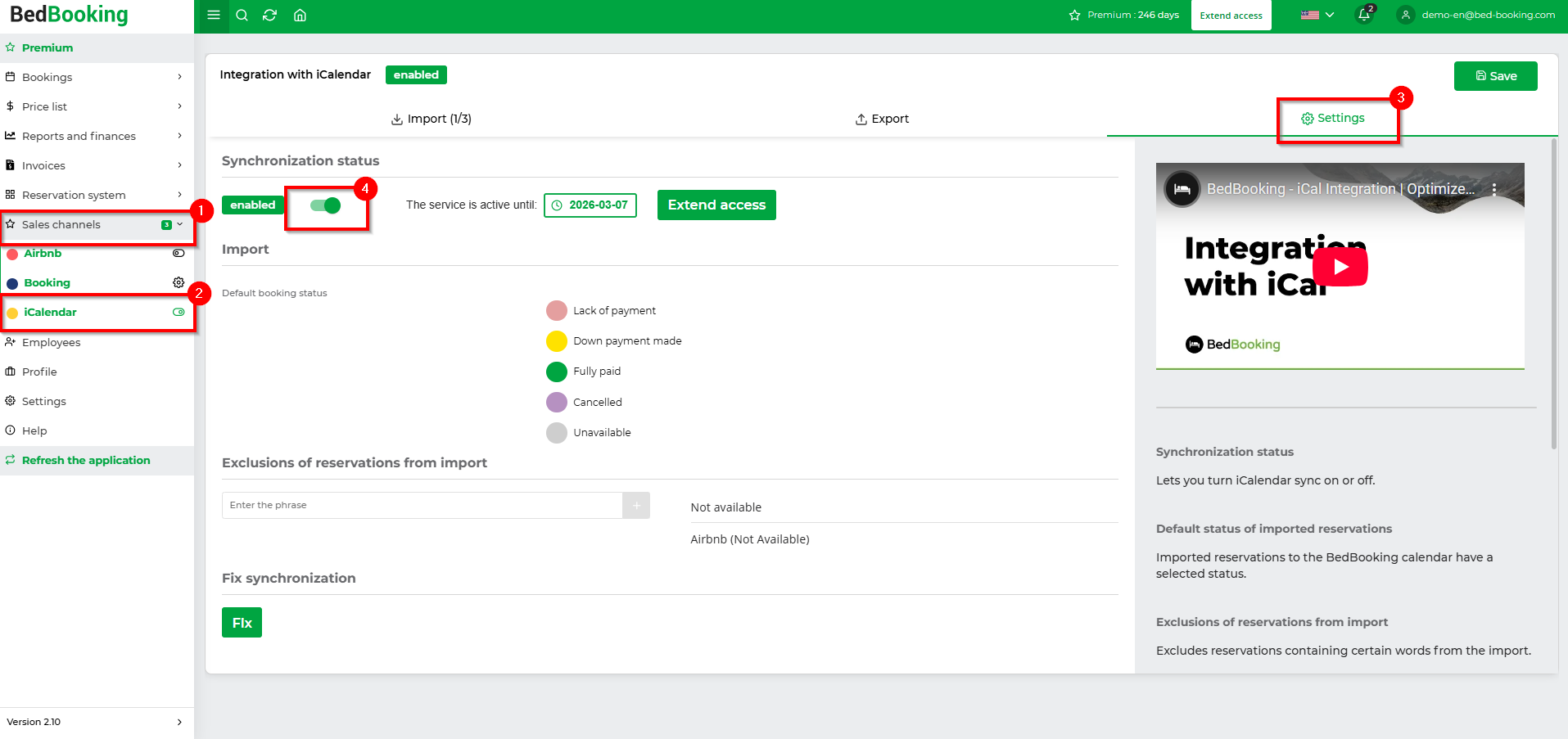The image size is (1568, 739).
Task: Toggle synchronization status switch
Action: pos(325,205)
